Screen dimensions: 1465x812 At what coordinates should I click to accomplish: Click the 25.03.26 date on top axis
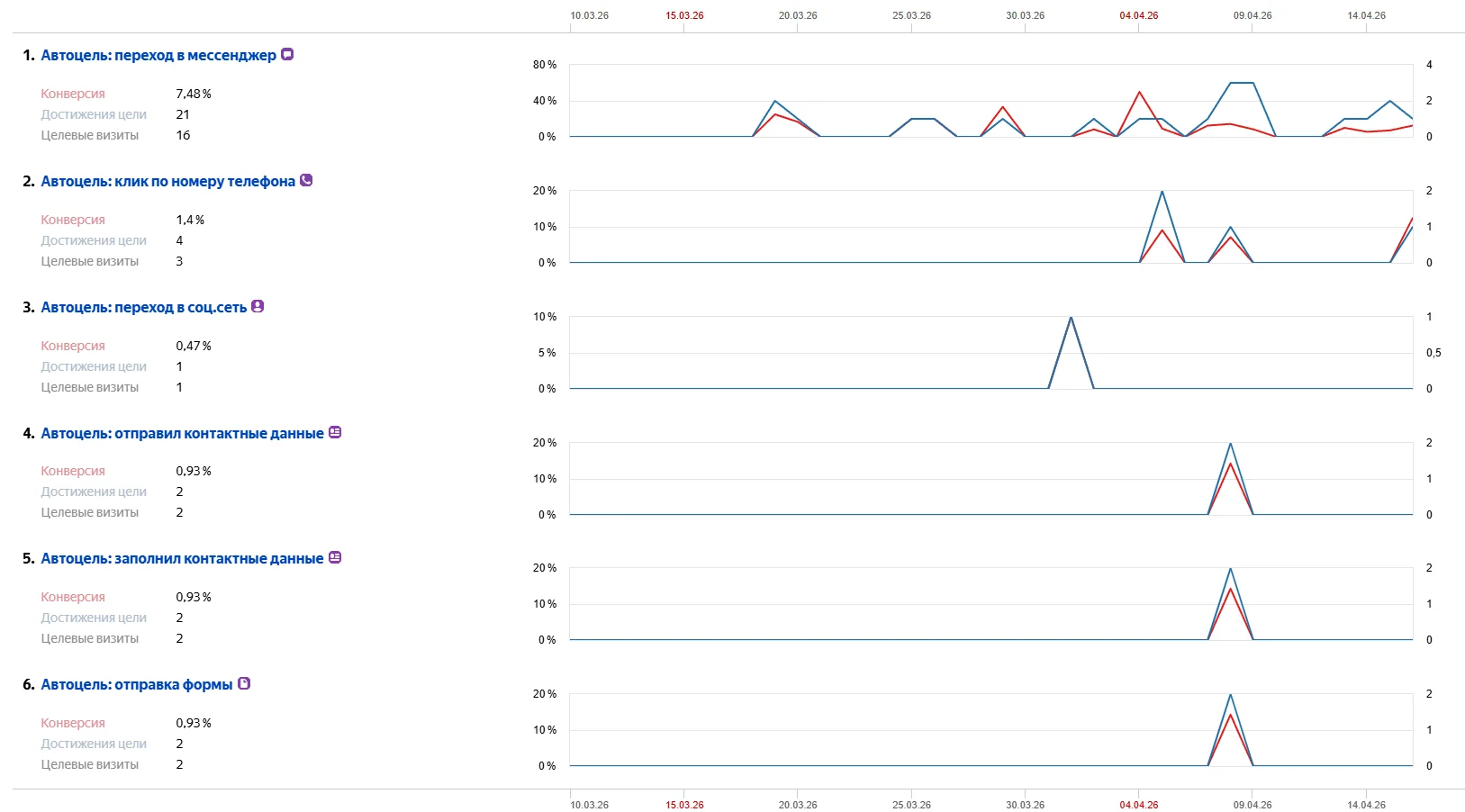[x=911, y=15]
